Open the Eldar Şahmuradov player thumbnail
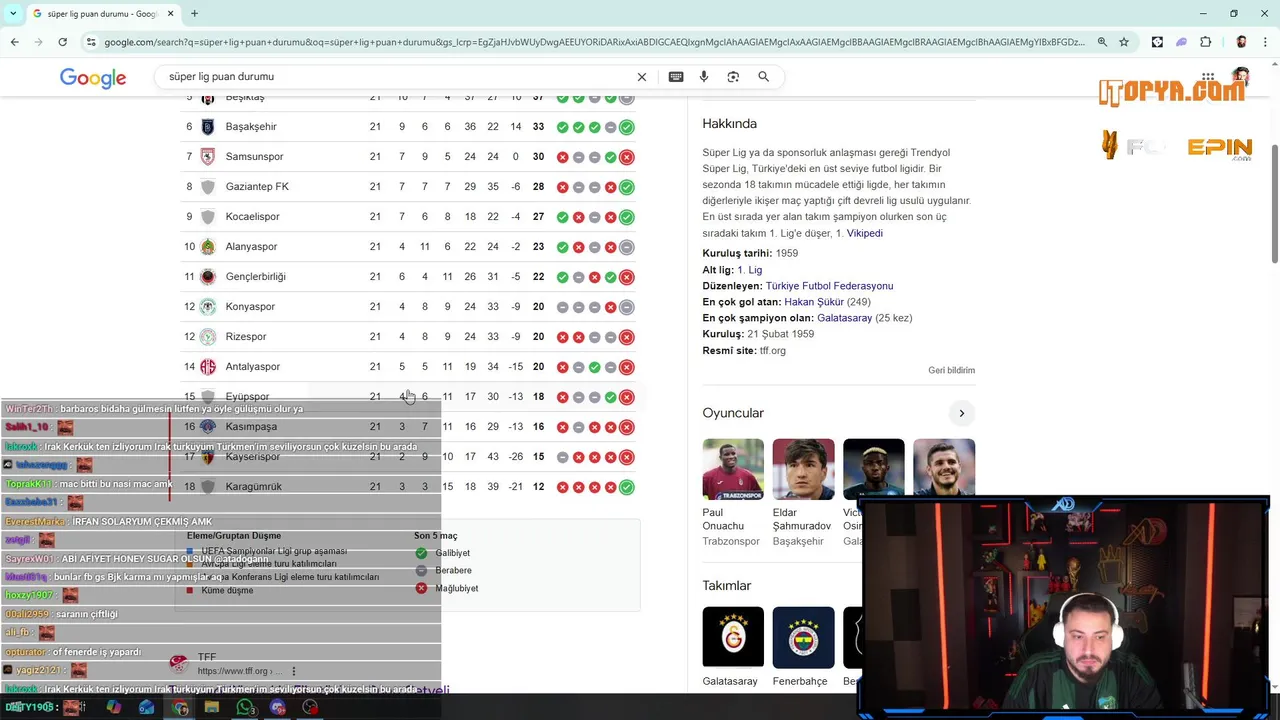Screen dimensions: 1280x720 click(803, 469)
